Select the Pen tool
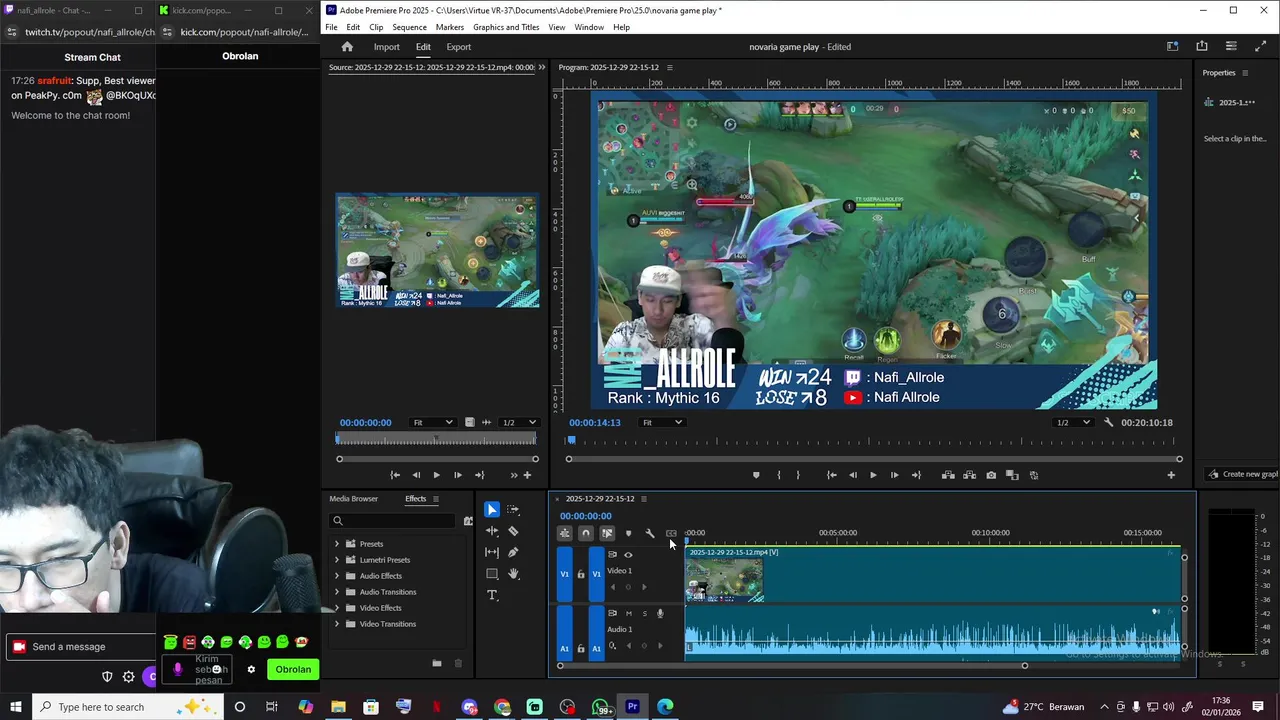 click(513, 552)
